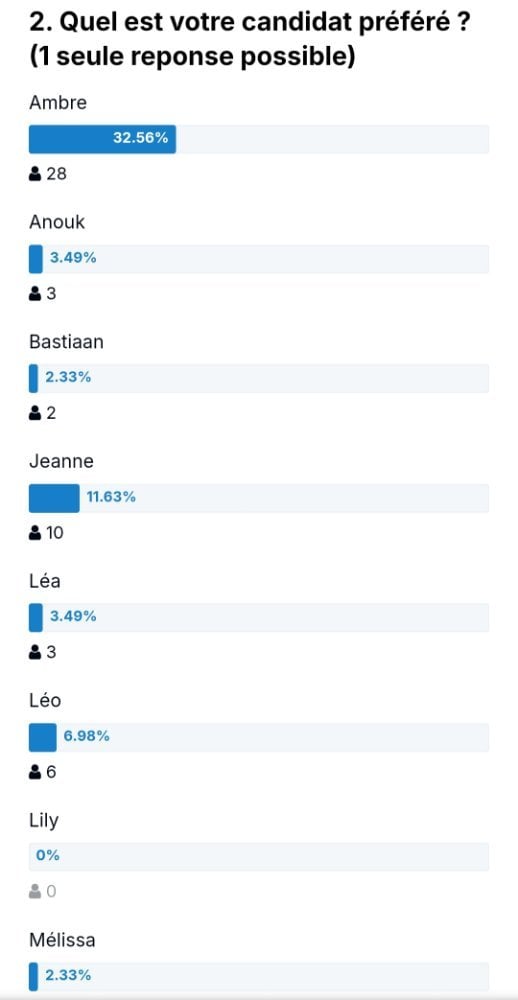This screenshot has height=1000, width=518.
Task: Click the voter icon next to Jeanne's 10
Action: (35, 533)
